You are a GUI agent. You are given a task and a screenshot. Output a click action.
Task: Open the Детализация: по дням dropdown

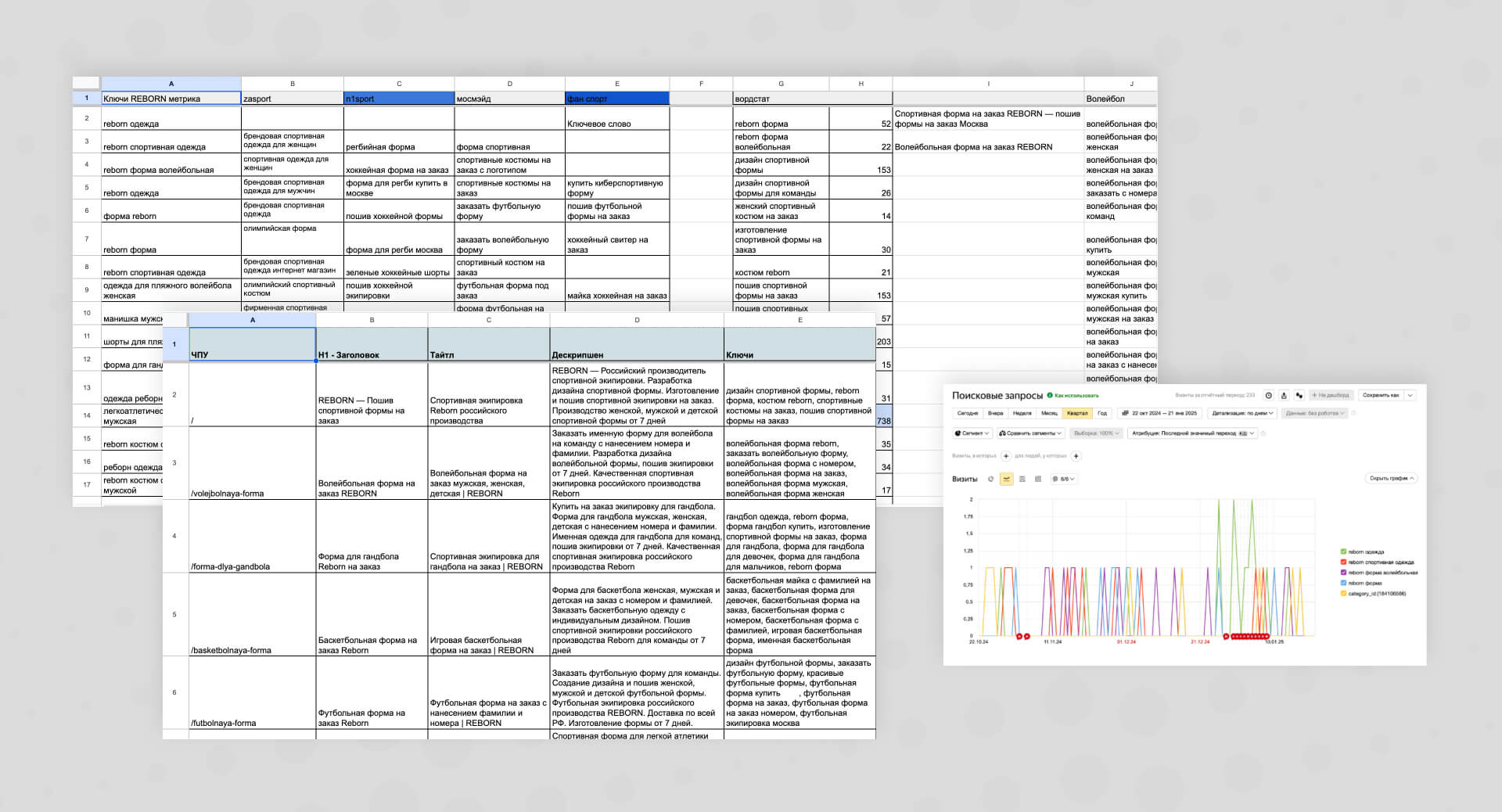click(1242, 413)
